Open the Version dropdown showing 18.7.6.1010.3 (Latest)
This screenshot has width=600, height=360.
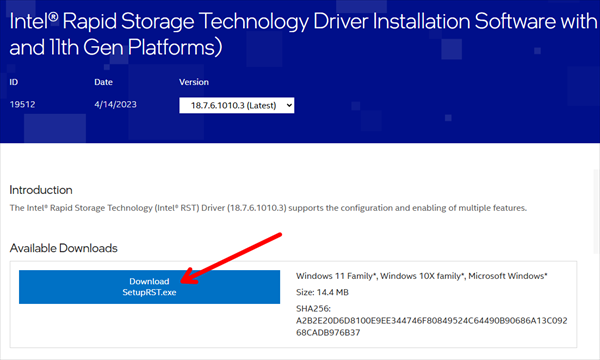coord(236,105)
